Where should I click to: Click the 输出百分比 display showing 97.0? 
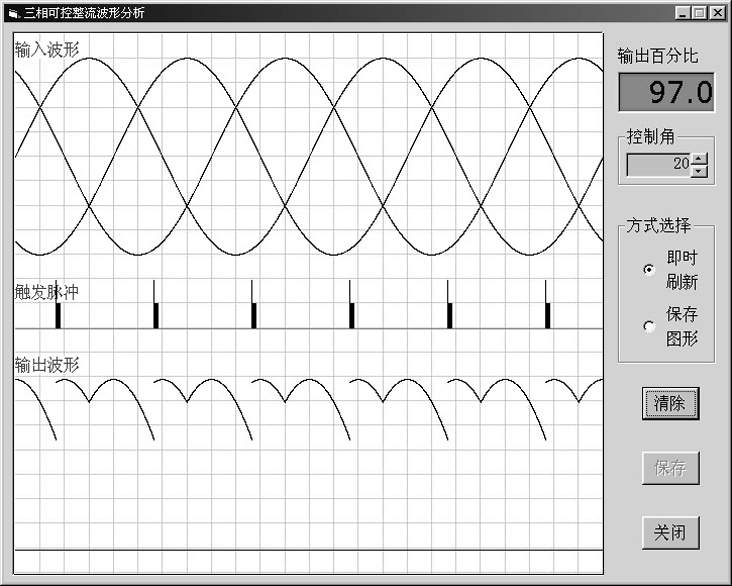(666, 93)
